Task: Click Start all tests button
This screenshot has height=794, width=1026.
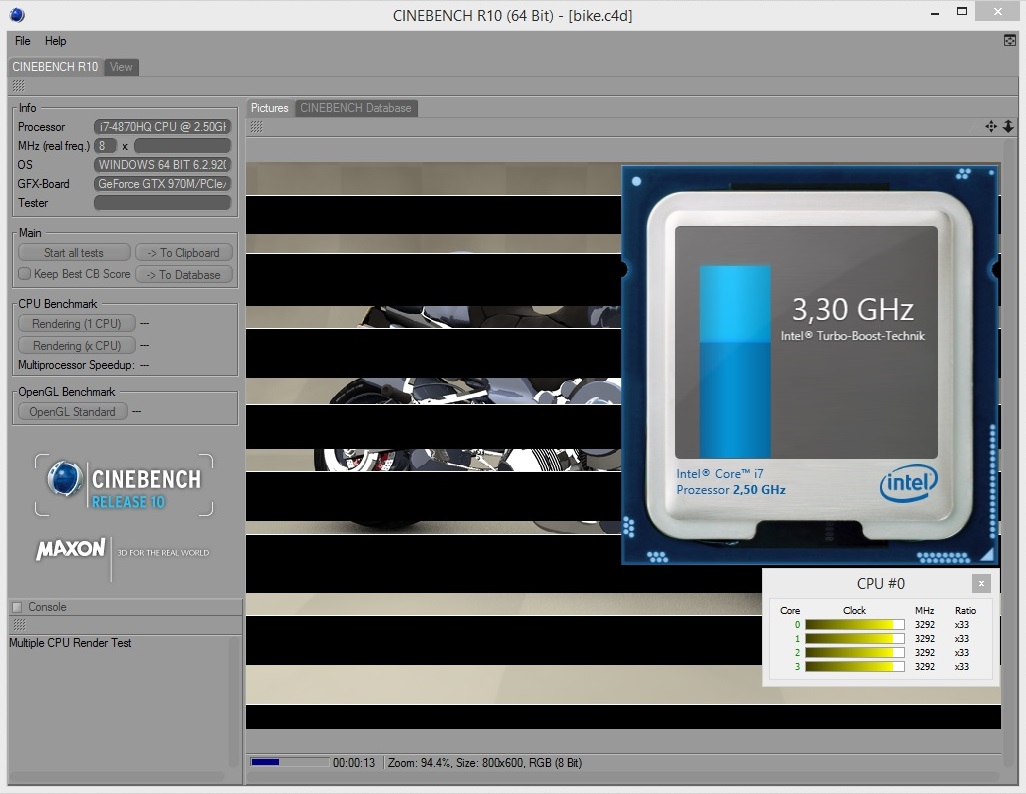Action: point(74,253)
